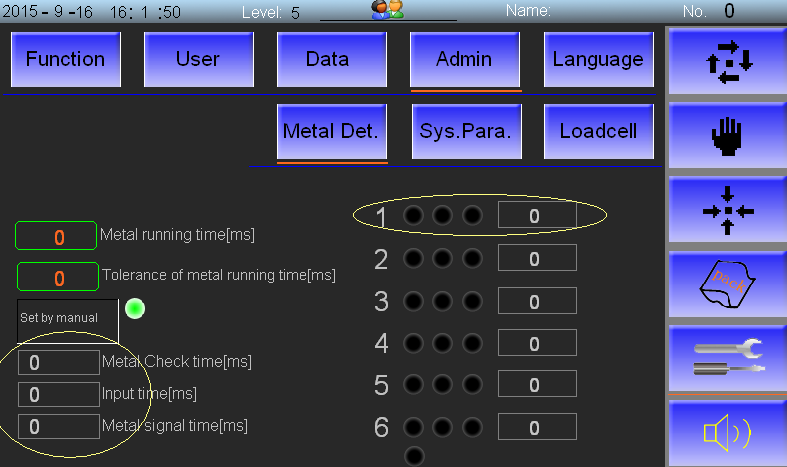This screenshot has width=787, height=467.
Task: Toggle the green Set by manual indicator
Action: point(135,308)
